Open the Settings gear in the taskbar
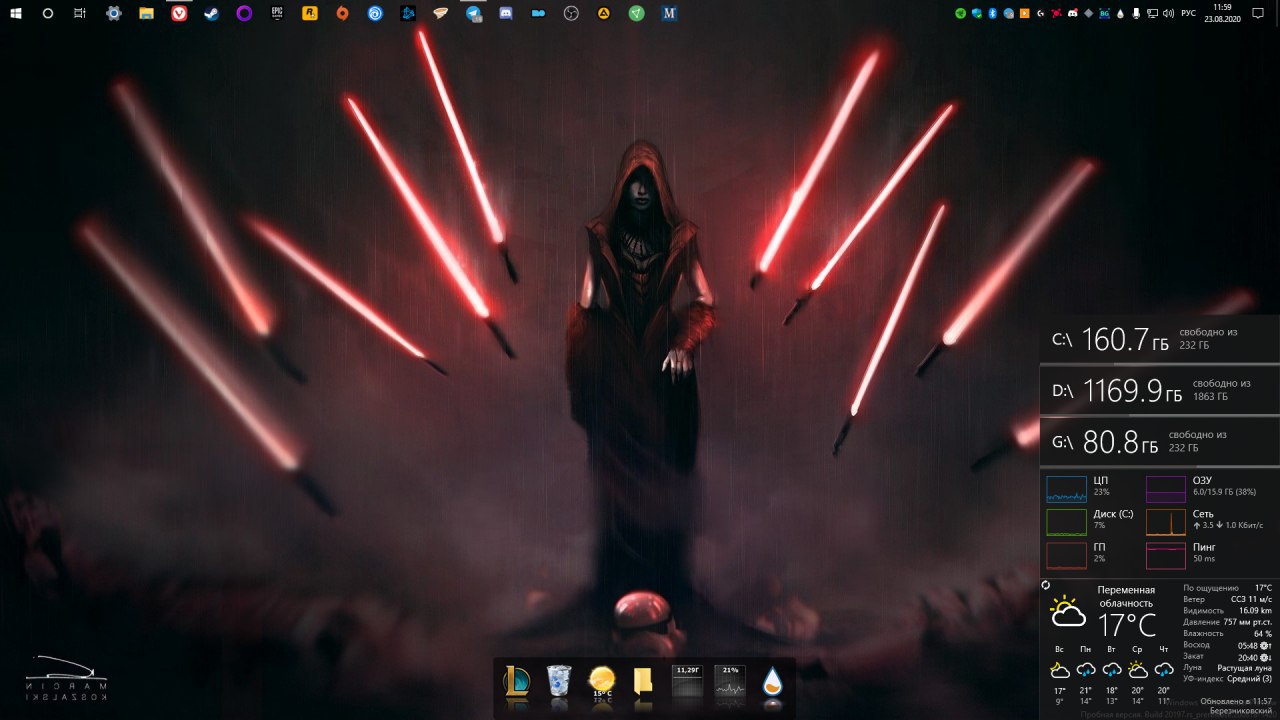This screenshot has height=720, width=1280. pyautogui.click(x=114, y=14)
